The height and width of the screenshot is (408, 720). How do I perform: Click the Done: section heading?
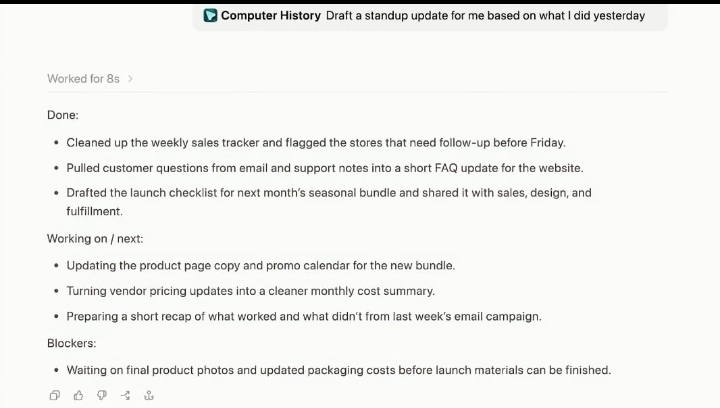pos(63,115)
